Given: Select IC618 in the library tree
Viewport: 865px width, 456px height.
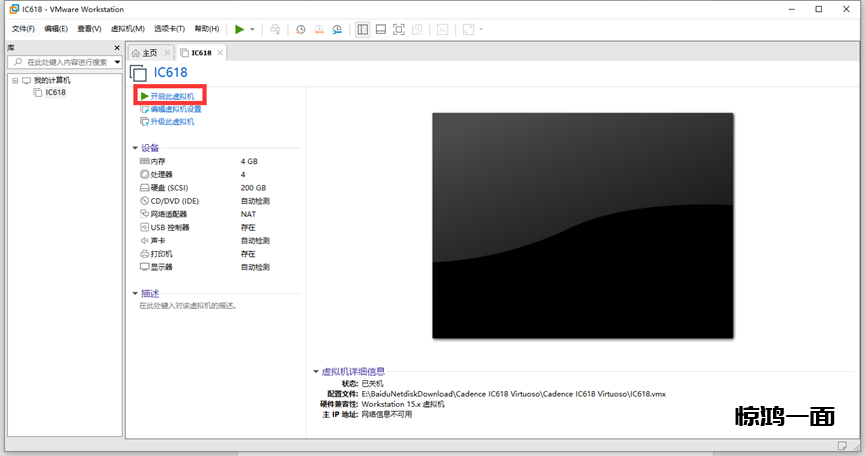Looking at the screenshot, I should coord(55,92).
